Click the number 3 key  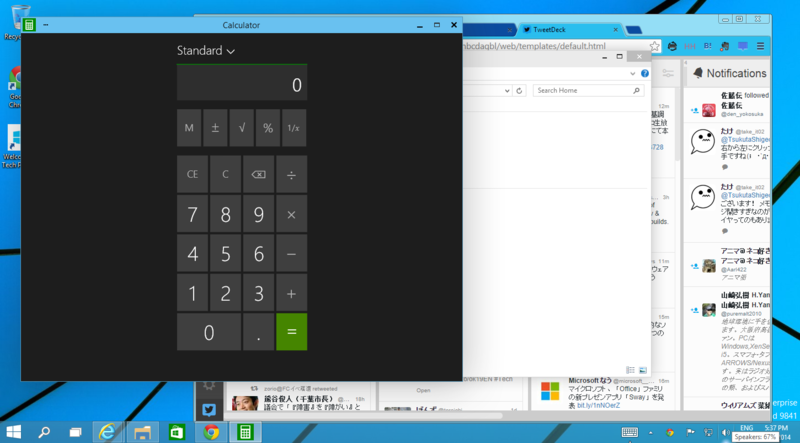[x=259, y=292]
